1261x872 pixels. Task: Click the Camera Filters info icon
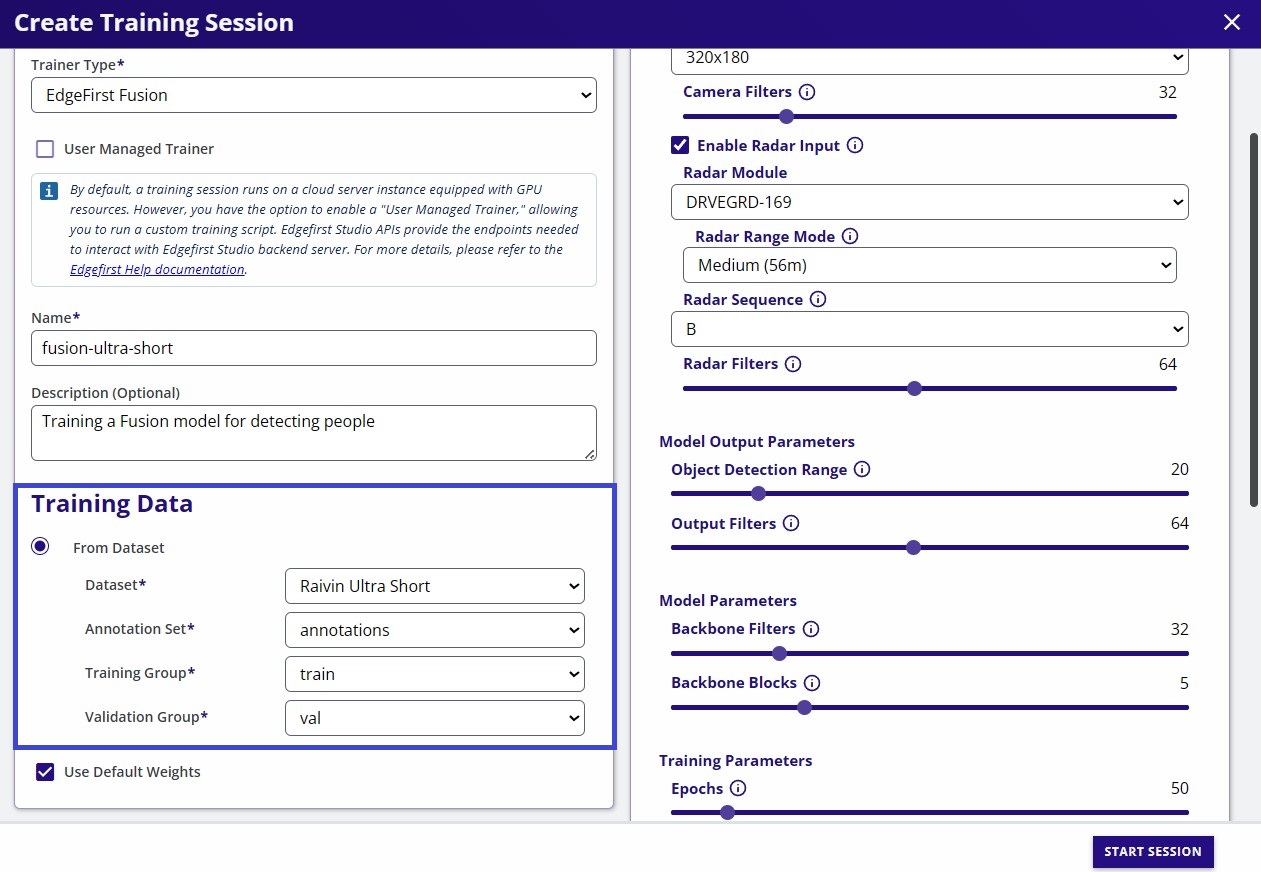pos(808,92)
